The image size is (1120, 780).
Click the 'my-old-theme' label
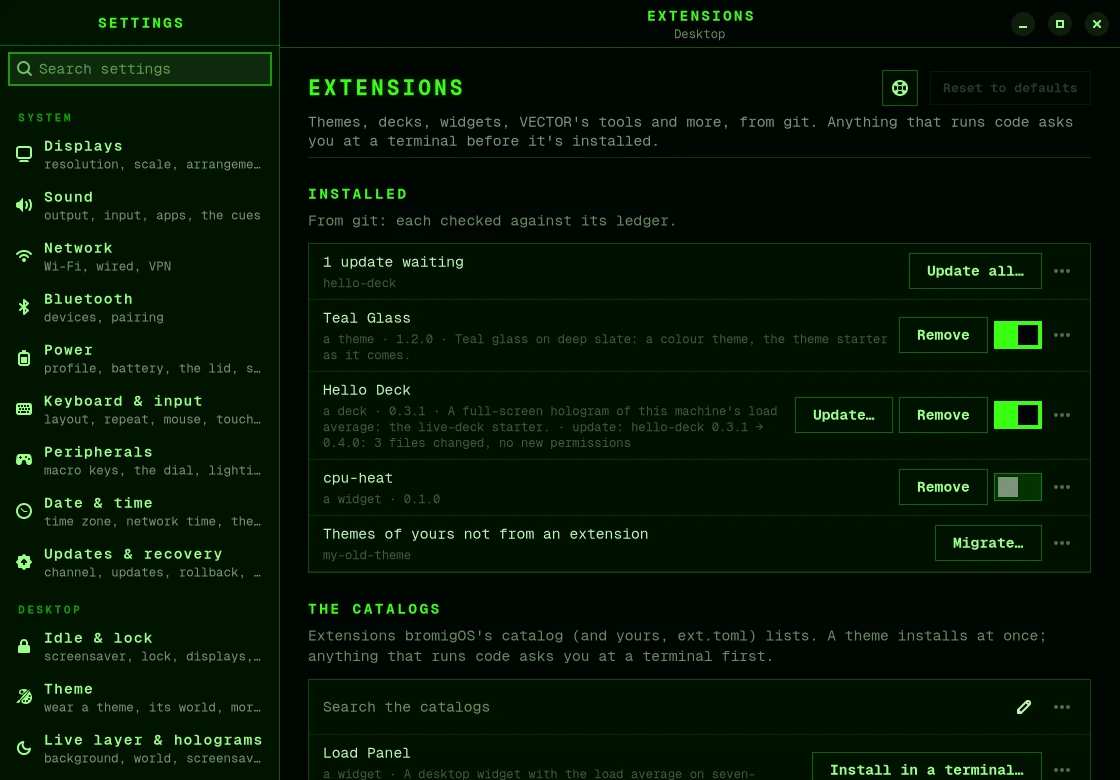click(x=366, y=555)
